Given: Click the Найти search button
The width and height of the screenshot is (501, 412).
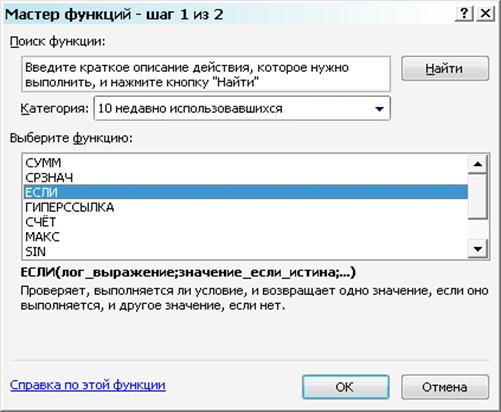Looking at the screenshot, I should [445, 69].
